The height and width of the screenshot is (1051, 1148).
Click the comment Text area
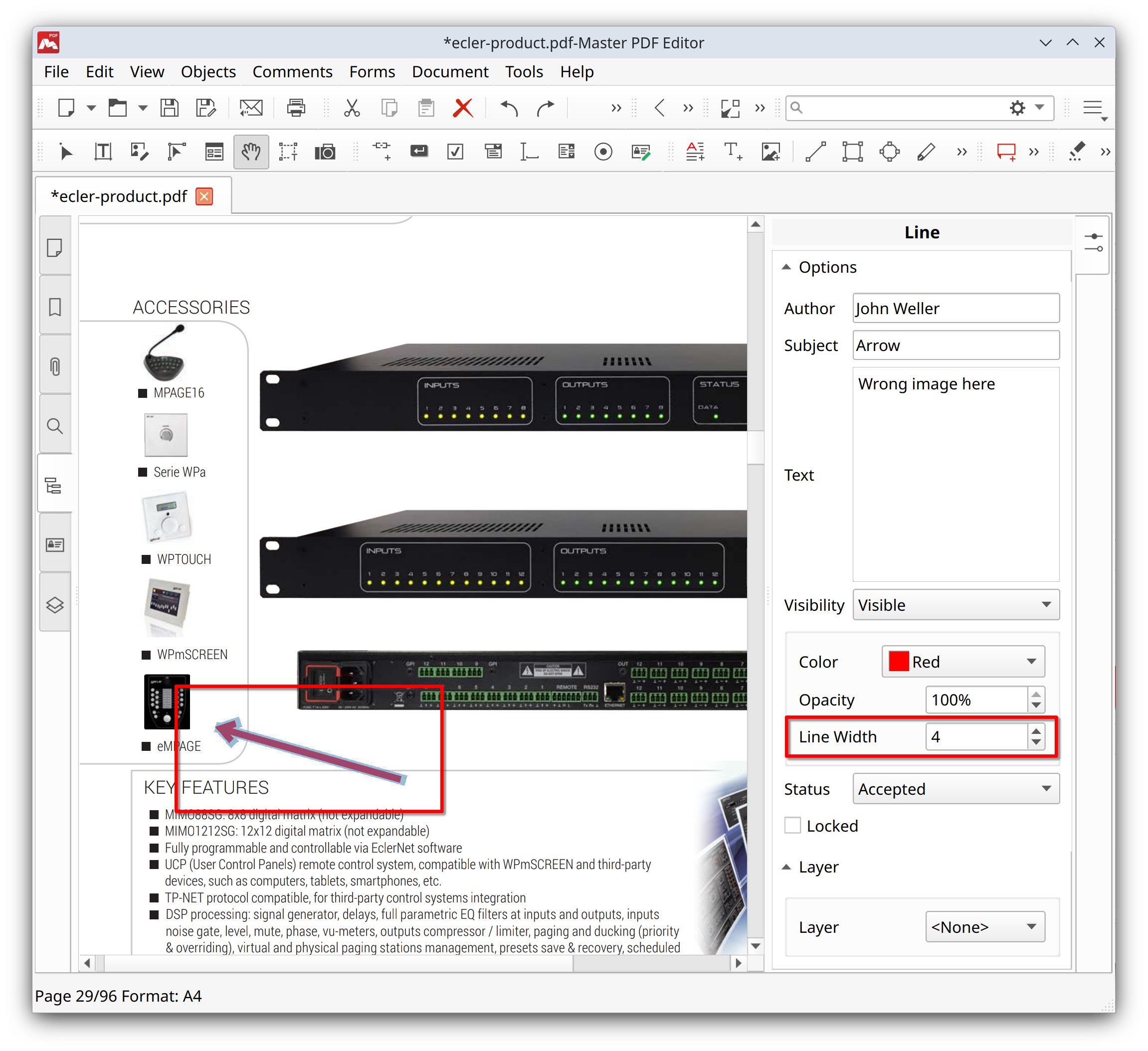956,474
